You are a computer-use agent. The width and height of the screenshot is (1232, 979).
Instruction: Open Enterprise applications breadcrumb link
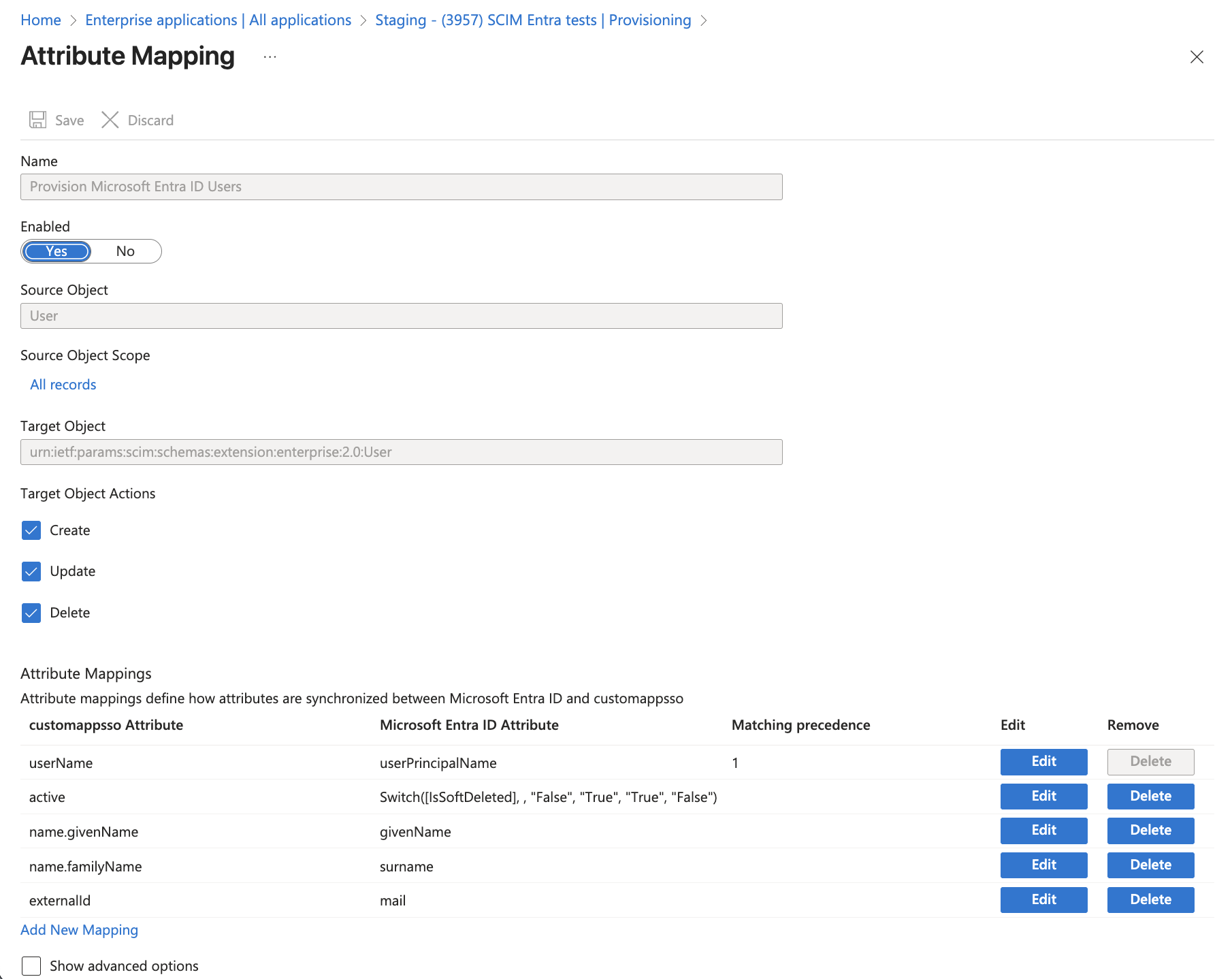pos(218,20)
